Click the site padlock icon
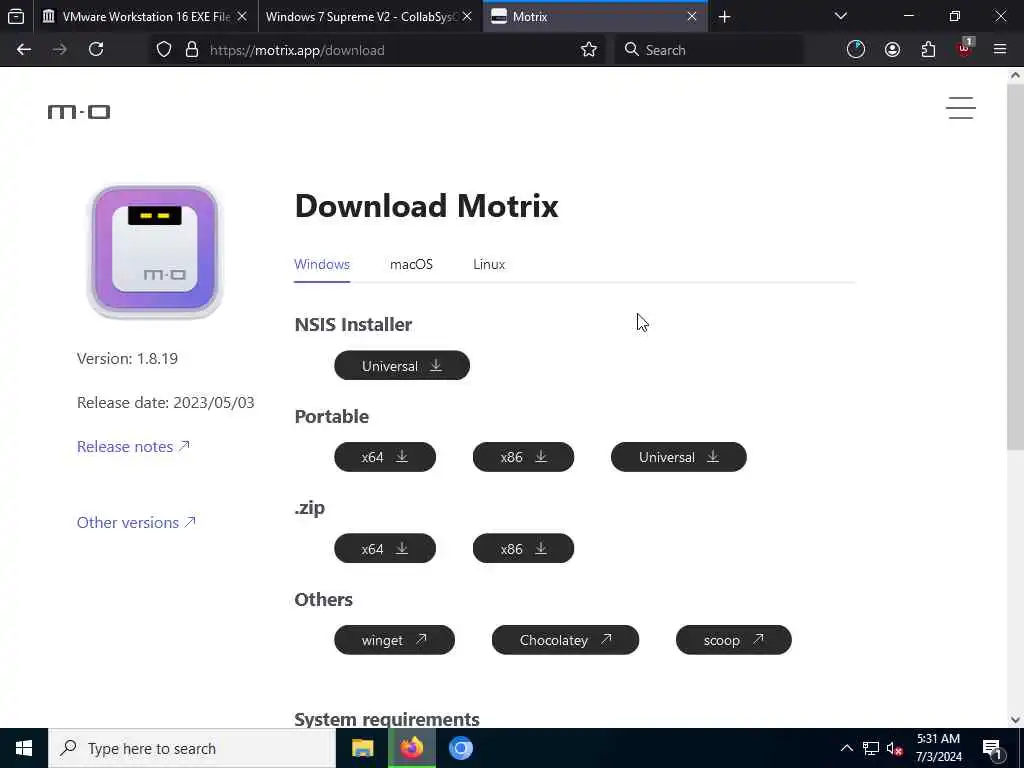 coord(191,50)
